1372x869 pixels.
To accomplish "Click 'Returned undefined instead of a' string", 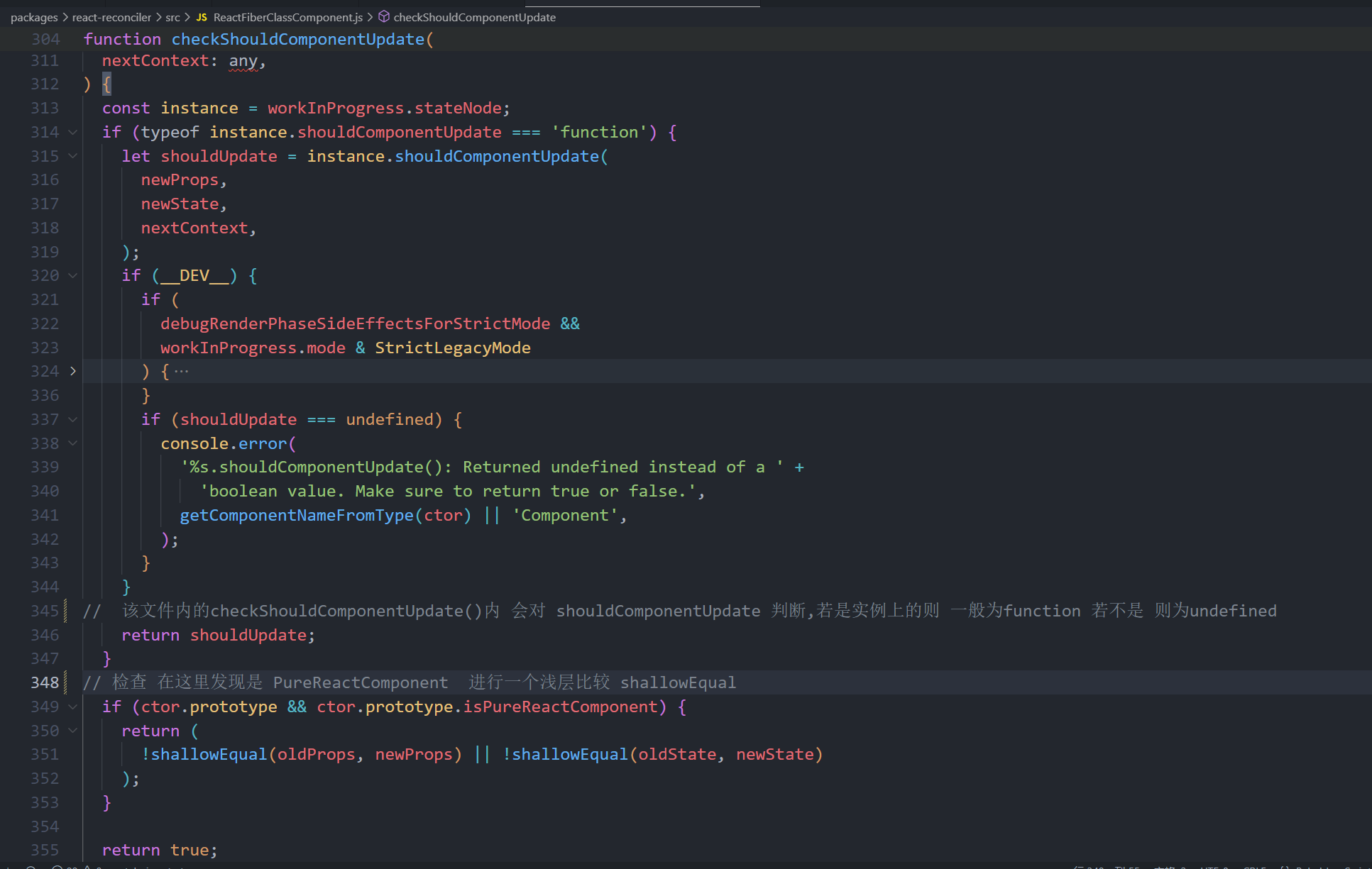I will [614, 467].
